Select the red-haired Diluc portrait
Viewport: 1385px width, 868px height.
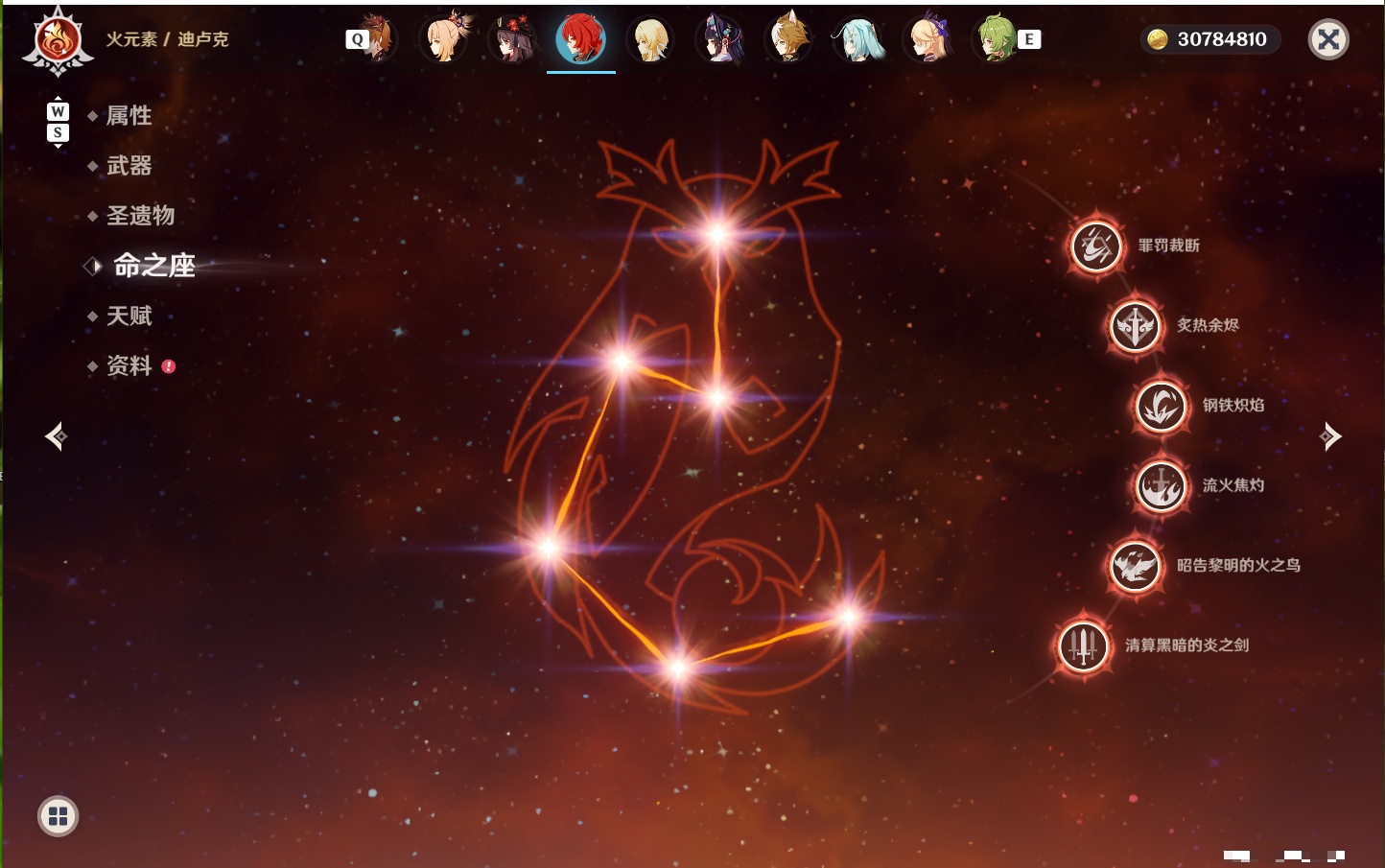(581, 39)
